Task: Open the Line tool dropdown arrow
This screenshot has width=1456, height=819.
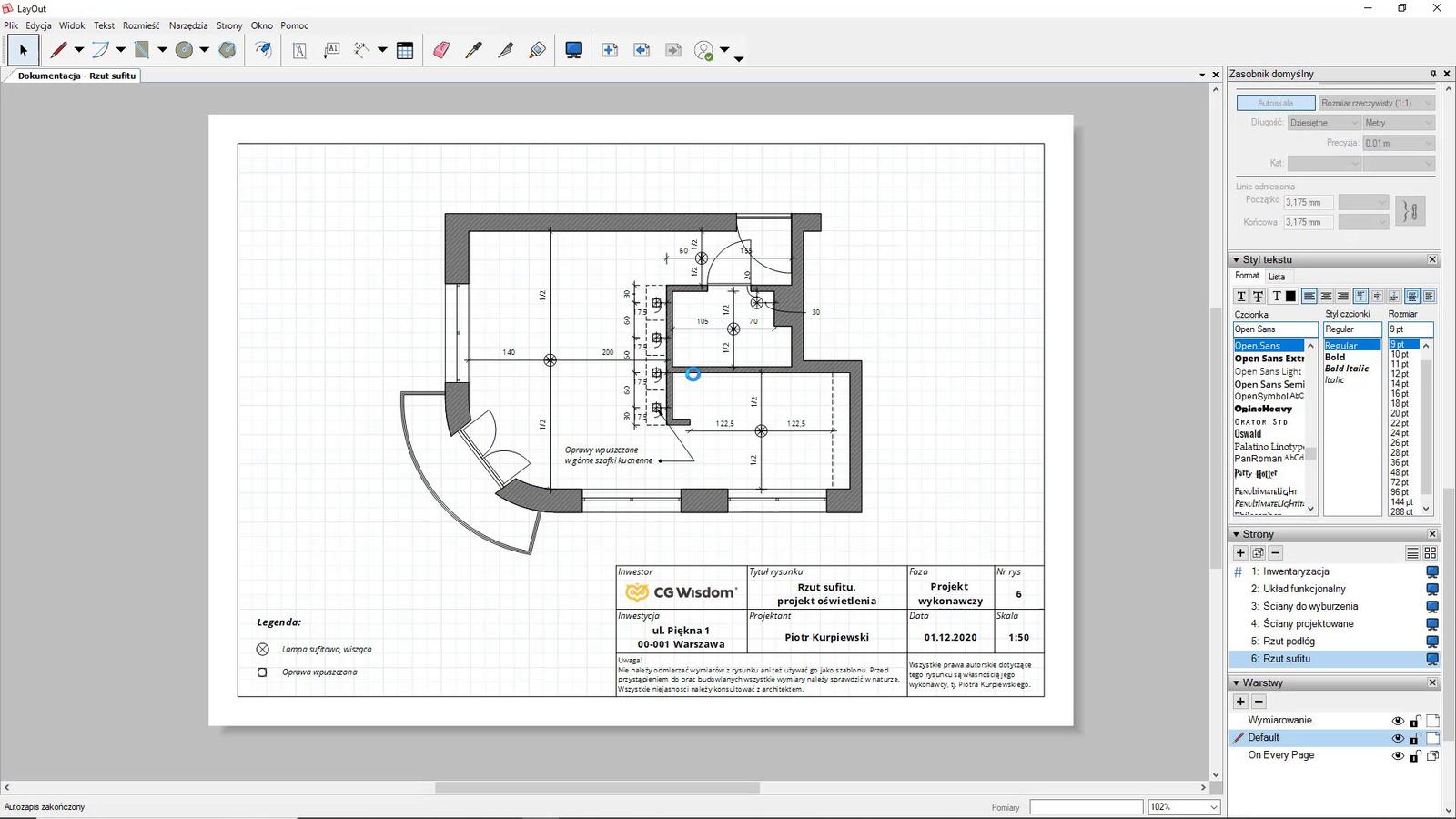Action: pyautogui.click(x=79, y=51)
